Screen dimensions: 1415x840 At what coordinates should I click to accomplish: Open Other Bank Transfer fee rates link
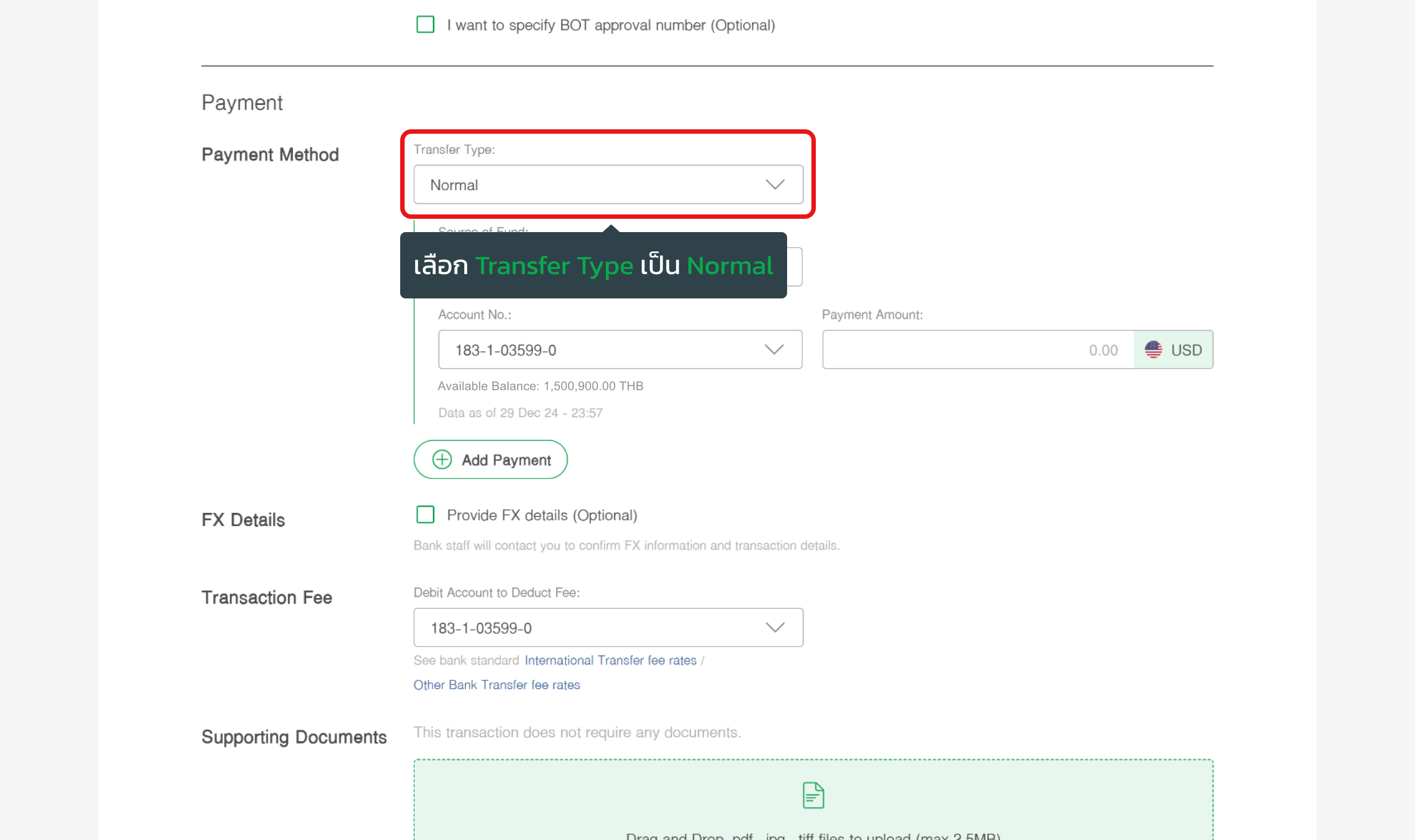496,685
